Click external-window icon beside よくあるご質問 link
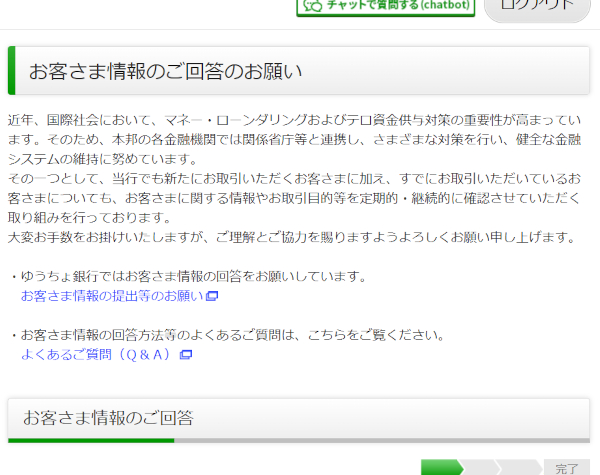Image resolution: width=600 pixels, height=475 pixels. click(186, 355)
